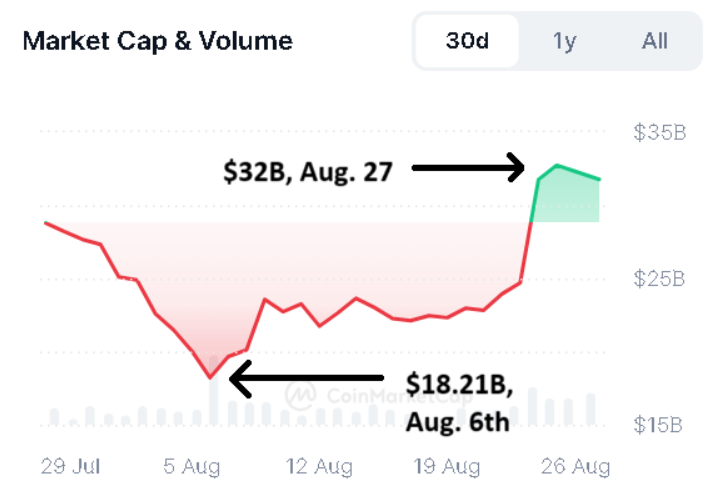Click the "$32B, Aug. 27" annotation
This screenshot has height=479, width=705.
click(307, 170)
